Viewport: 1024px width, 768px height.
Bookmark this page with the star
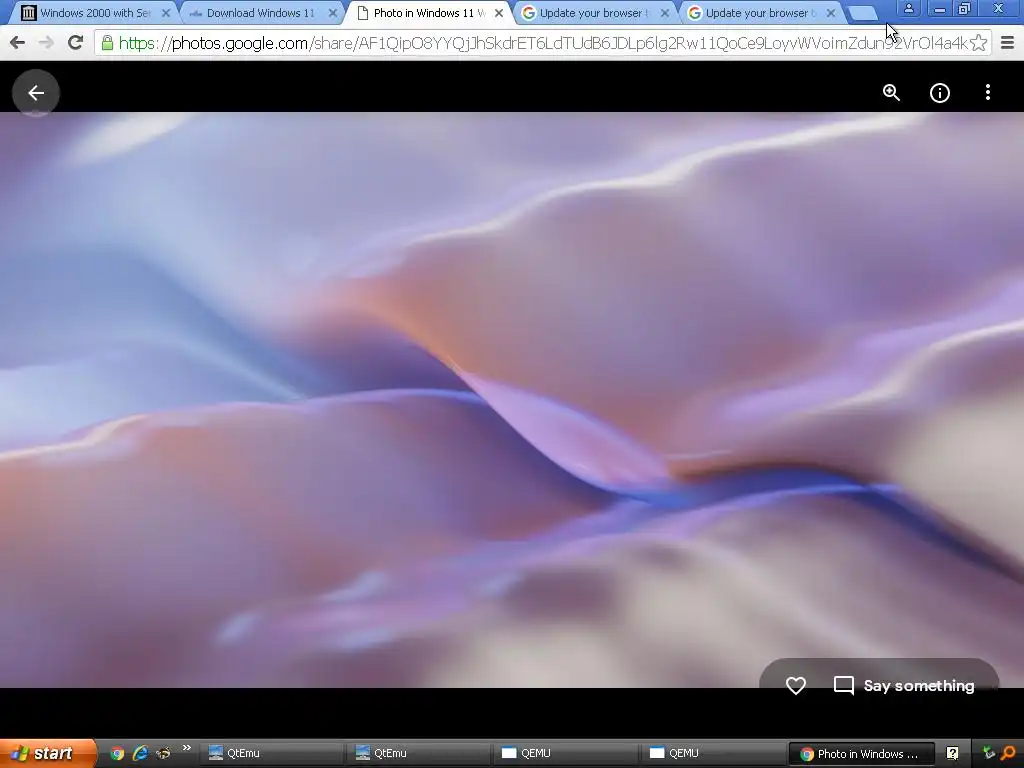tap(978, 43)
